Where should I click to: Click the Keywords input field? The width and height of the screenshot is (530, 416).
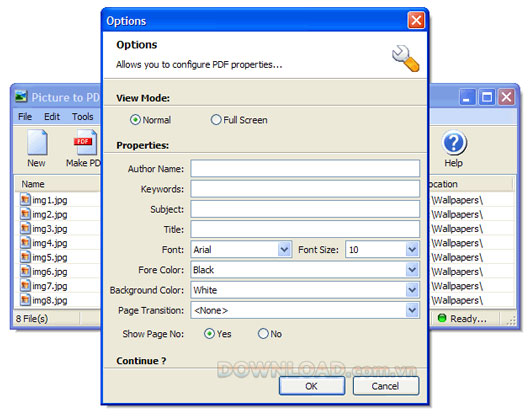pos(305,189)
